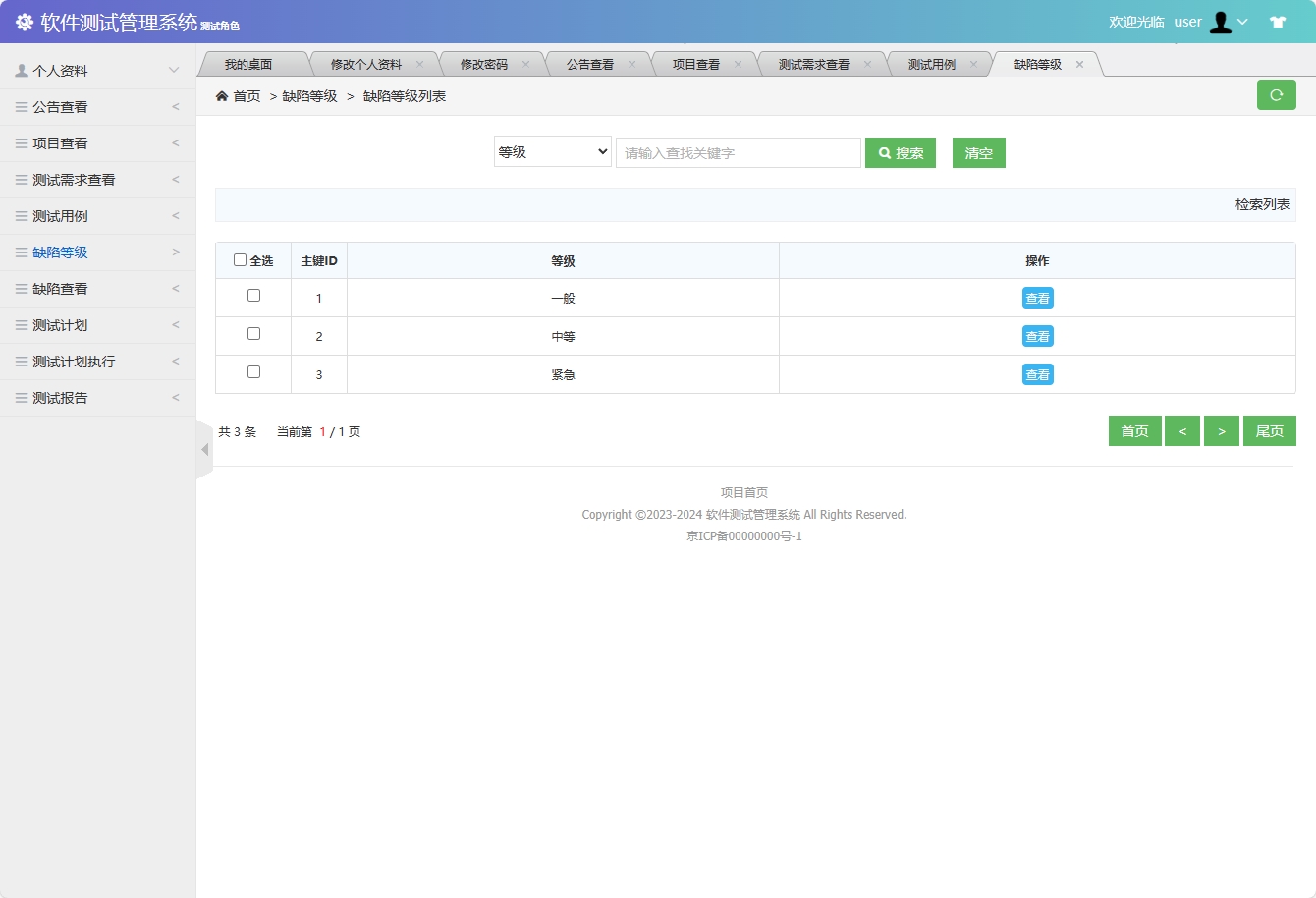1316x898 pixels.
Task: Click the home icon in the breadcrumb
Action: tap(224, 95)
